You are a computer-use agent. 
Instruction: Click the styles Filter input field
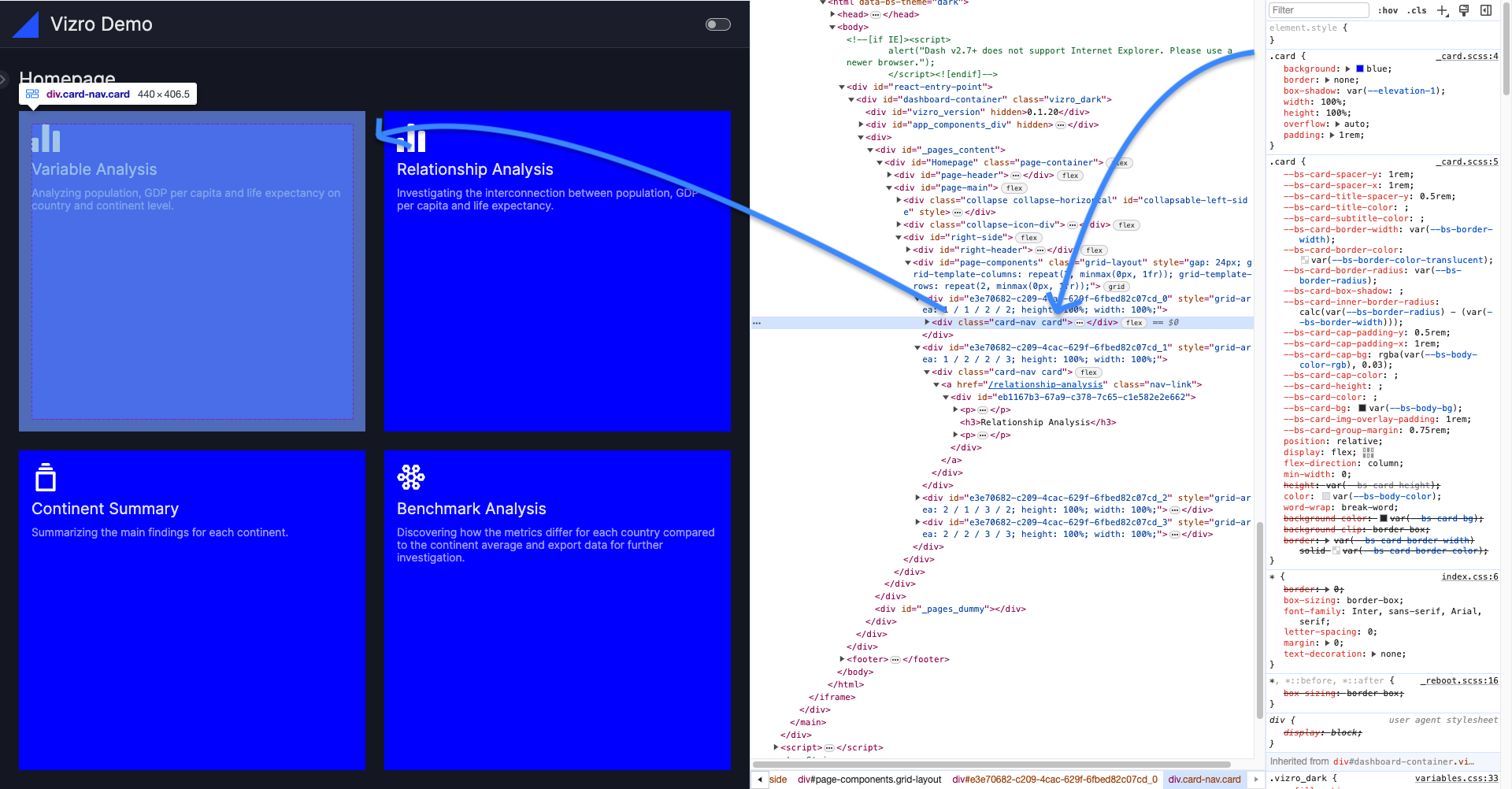coord(1318,10)
